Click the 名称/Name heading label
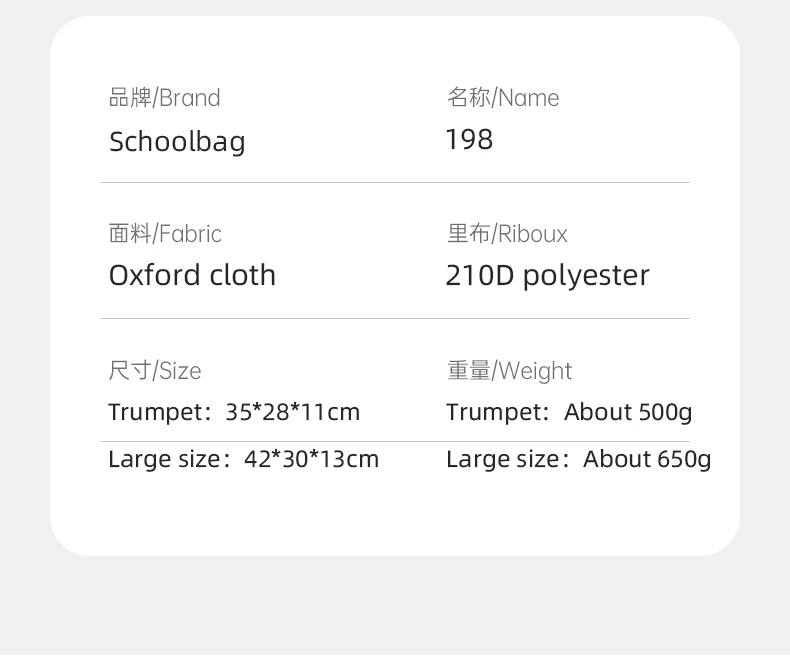This screenshot has height=658, width=790. pyautogui.click(x=503, y=98)
